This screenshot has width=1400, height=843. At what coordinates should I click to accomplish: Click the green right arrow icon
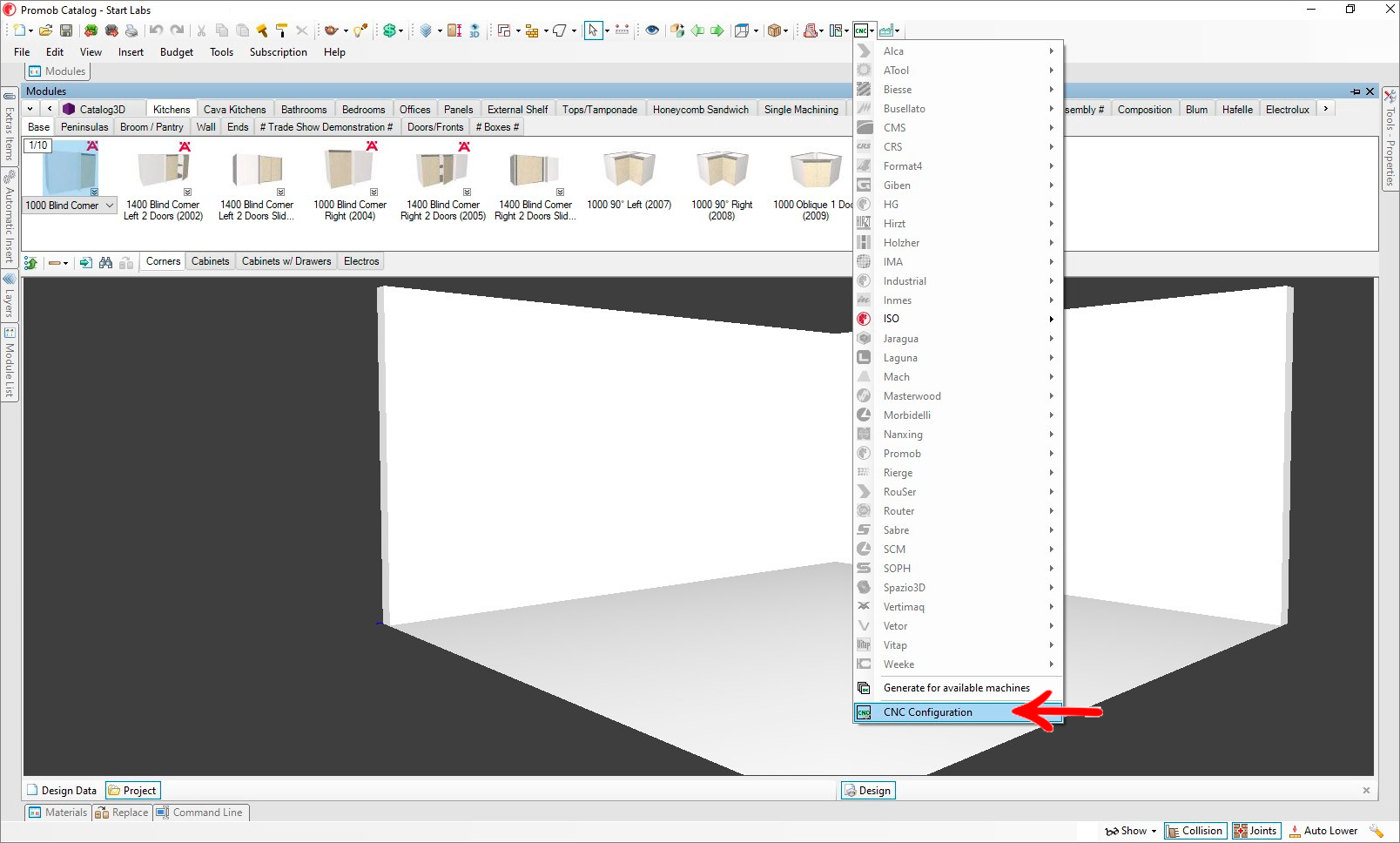pyautogui.click(x=717, y=30)
